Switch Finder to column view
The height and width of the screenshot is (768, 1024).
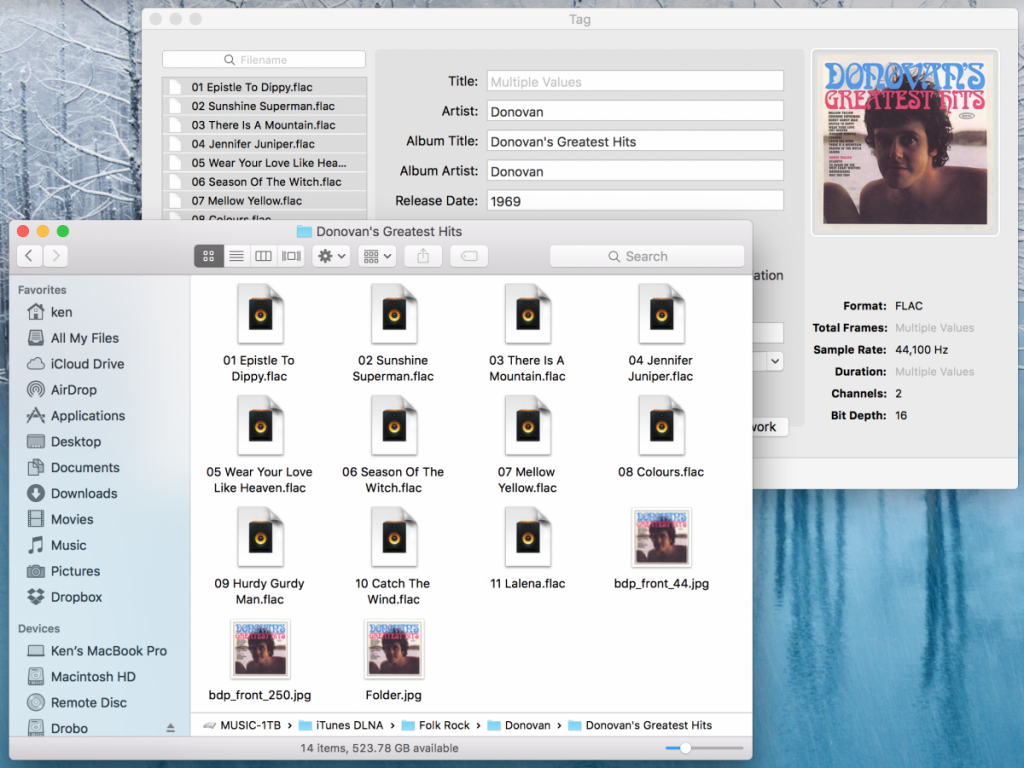click(x=263, y=256)
